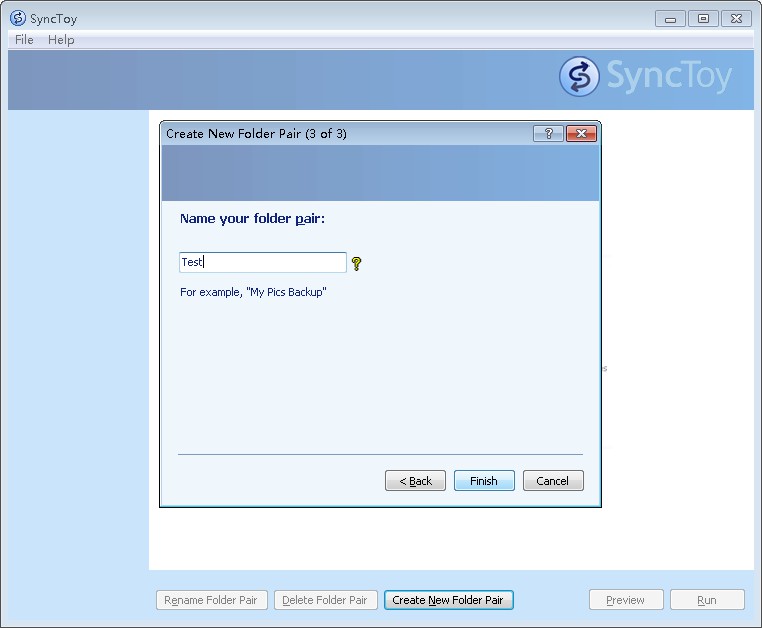Cancel the folder pair wizard
Image resolution: width=762 pixels, height=628 pixels.
(x=553, y=481)
